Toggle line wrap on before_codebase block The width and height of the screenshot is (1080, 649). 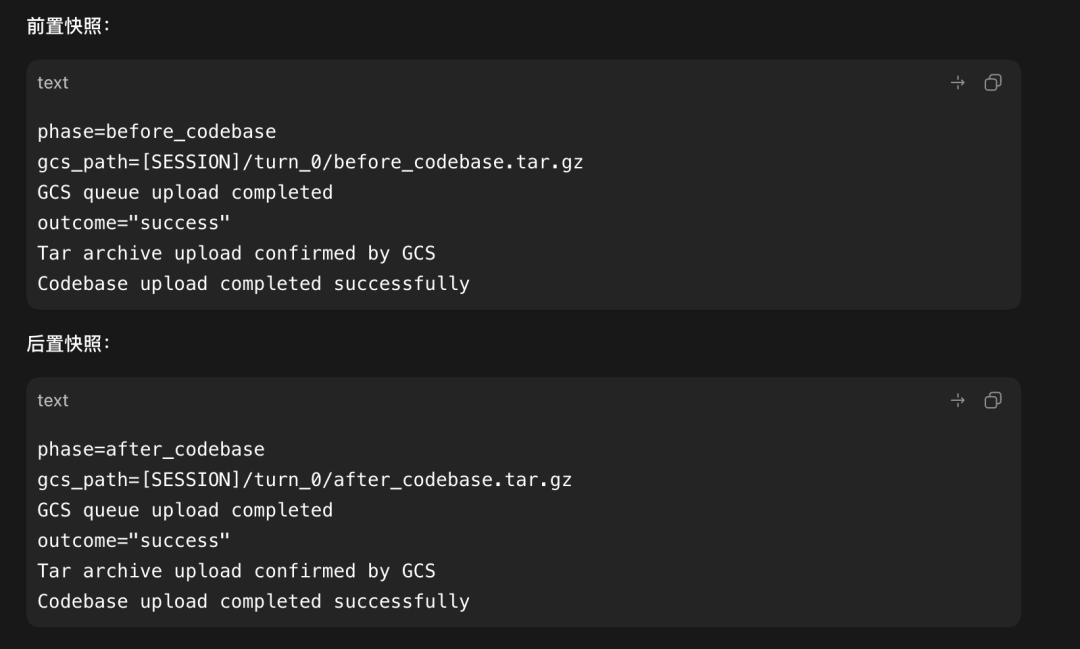[957, 83]
